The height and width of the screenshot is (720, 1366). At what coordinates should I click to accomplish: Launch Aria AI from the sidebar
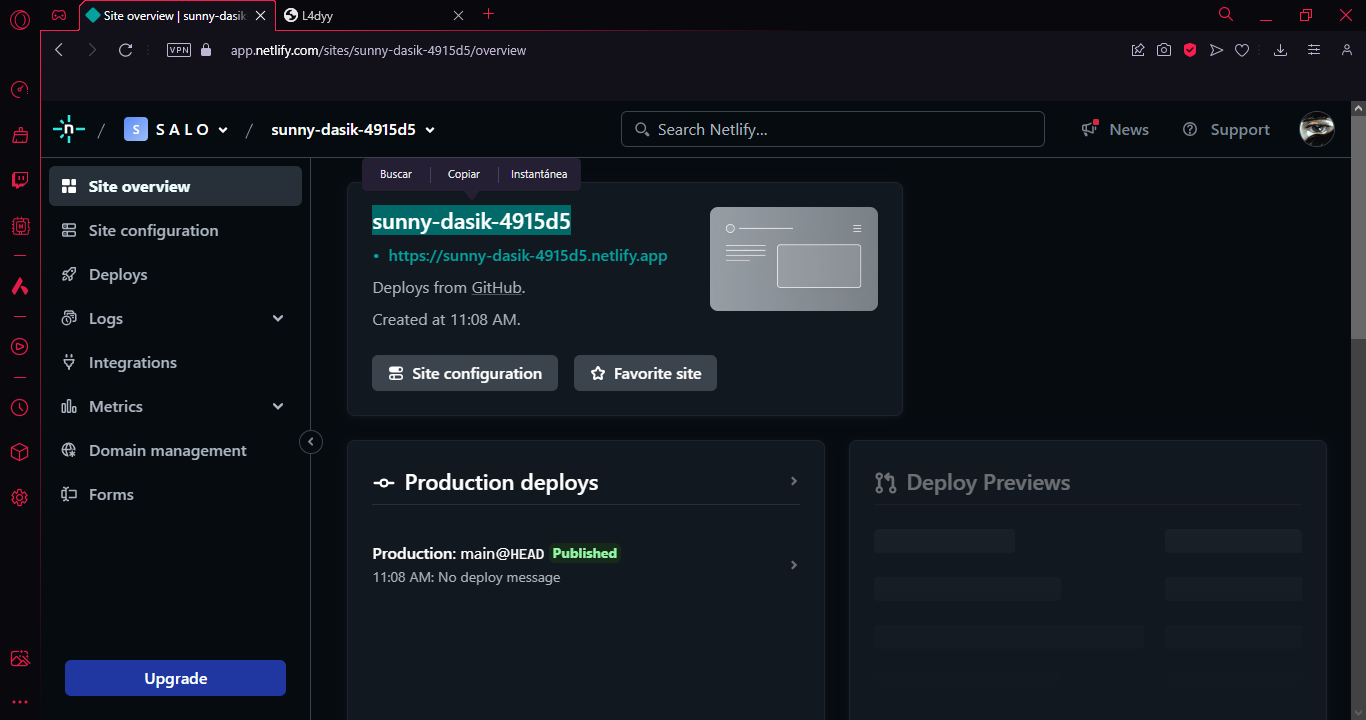[19, 286]
